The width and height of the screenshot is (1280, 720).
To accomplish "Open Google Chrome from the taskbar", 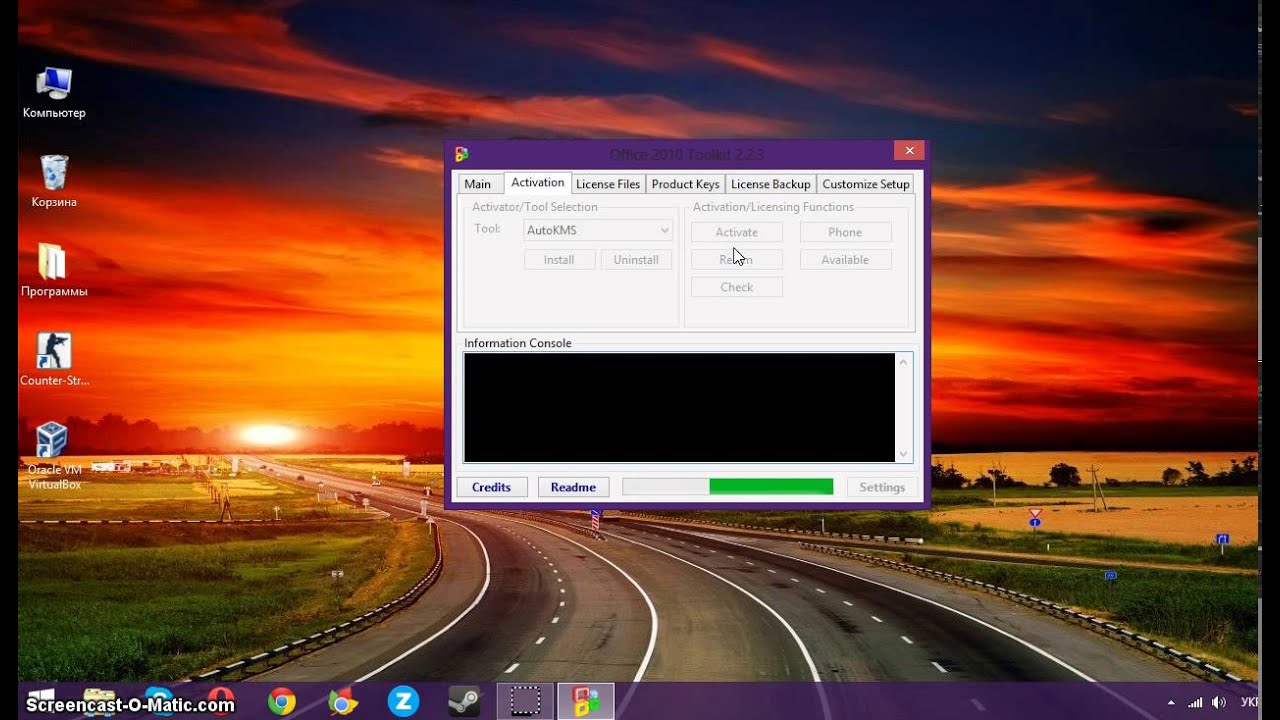I will [282, 702].
